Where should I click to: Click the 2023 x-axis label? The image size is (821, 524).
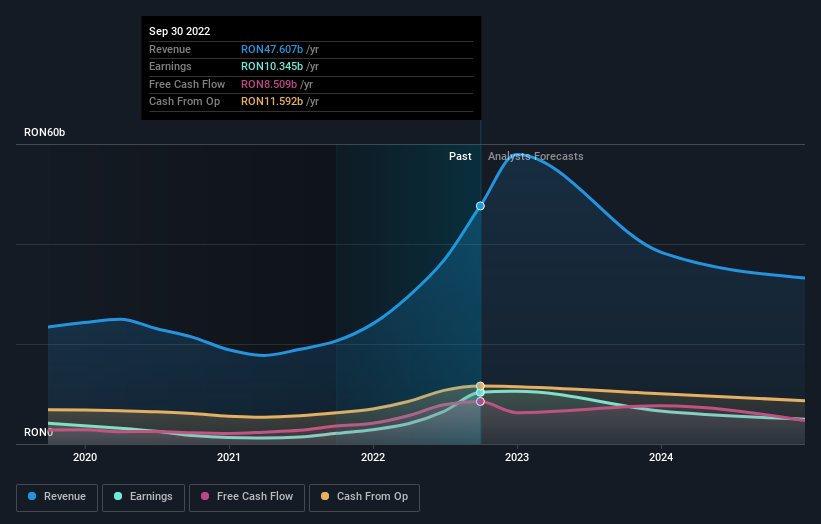[517, 457]
